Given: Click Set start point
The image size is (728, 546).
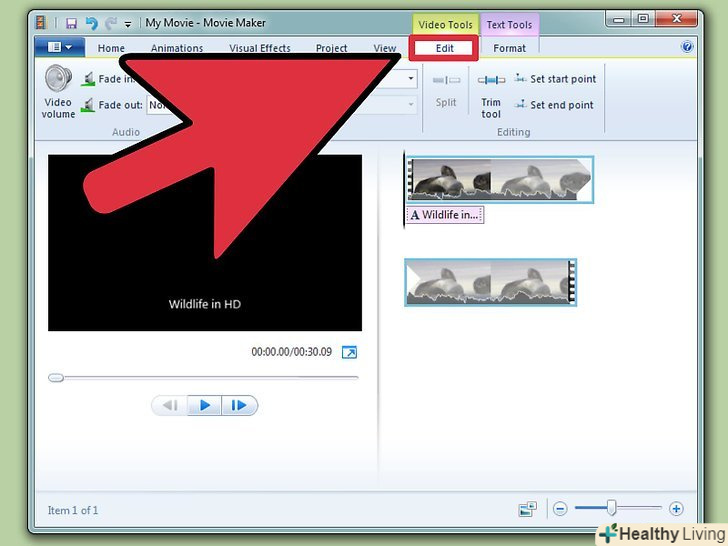Looking at the screenshot, I should [x=555, y=79].
